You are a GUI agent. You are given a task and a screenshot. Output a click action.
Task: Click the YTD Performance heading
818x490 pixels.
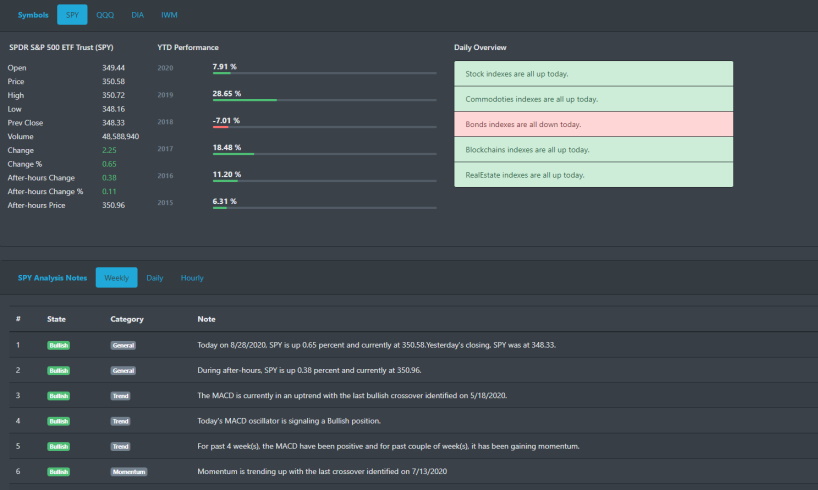[x=188, y=47]
